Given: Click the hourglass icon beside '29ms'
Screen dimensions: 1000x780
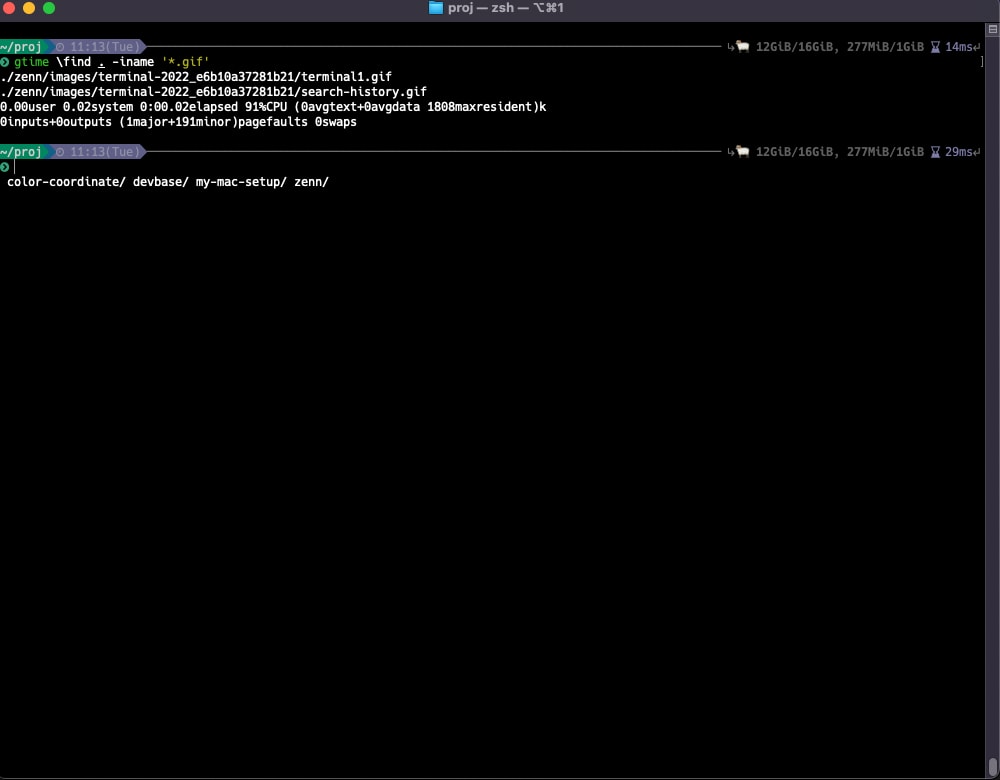Looking at the screenshot, I should point(935,152).
